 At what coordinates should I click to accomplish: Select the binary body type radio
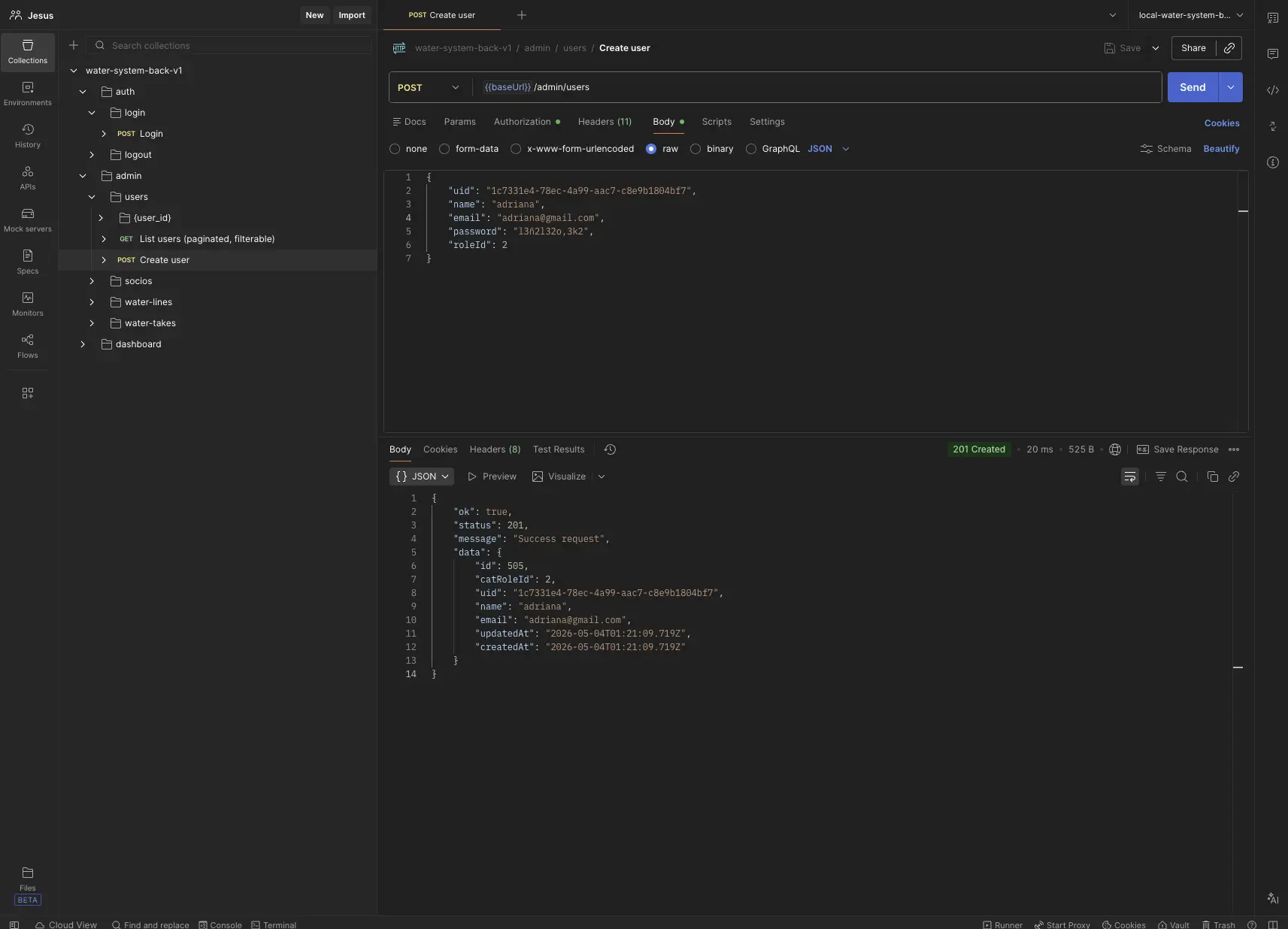click(x=696, y=149)
